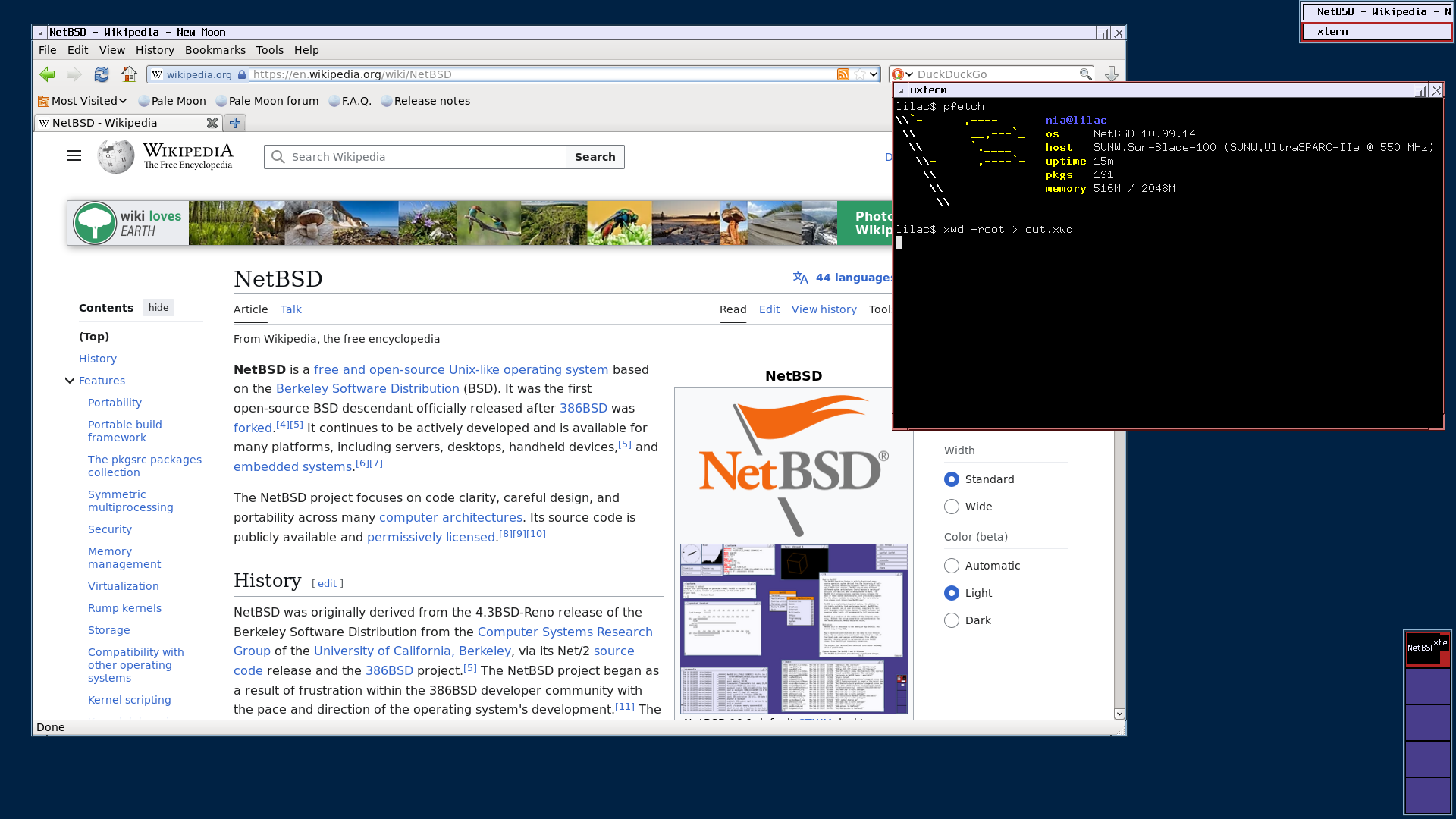Open the F.A.Q. bookmark
The height and width of the screenshot is (819, 1456).
pos(350,101)
